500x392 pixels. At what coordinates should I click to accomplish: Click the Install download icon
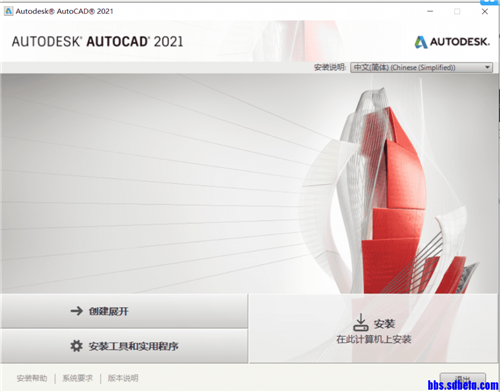(x=361, y=322)
